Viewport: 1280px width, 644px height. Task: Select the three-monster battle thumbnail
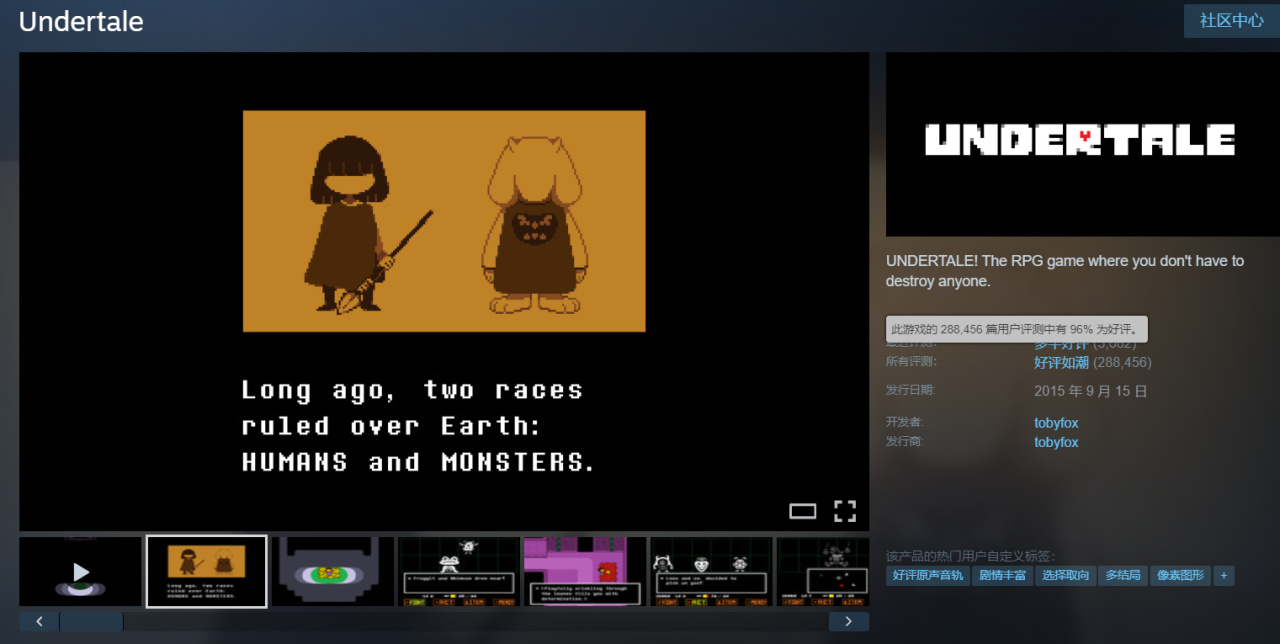tap(711, 572)
